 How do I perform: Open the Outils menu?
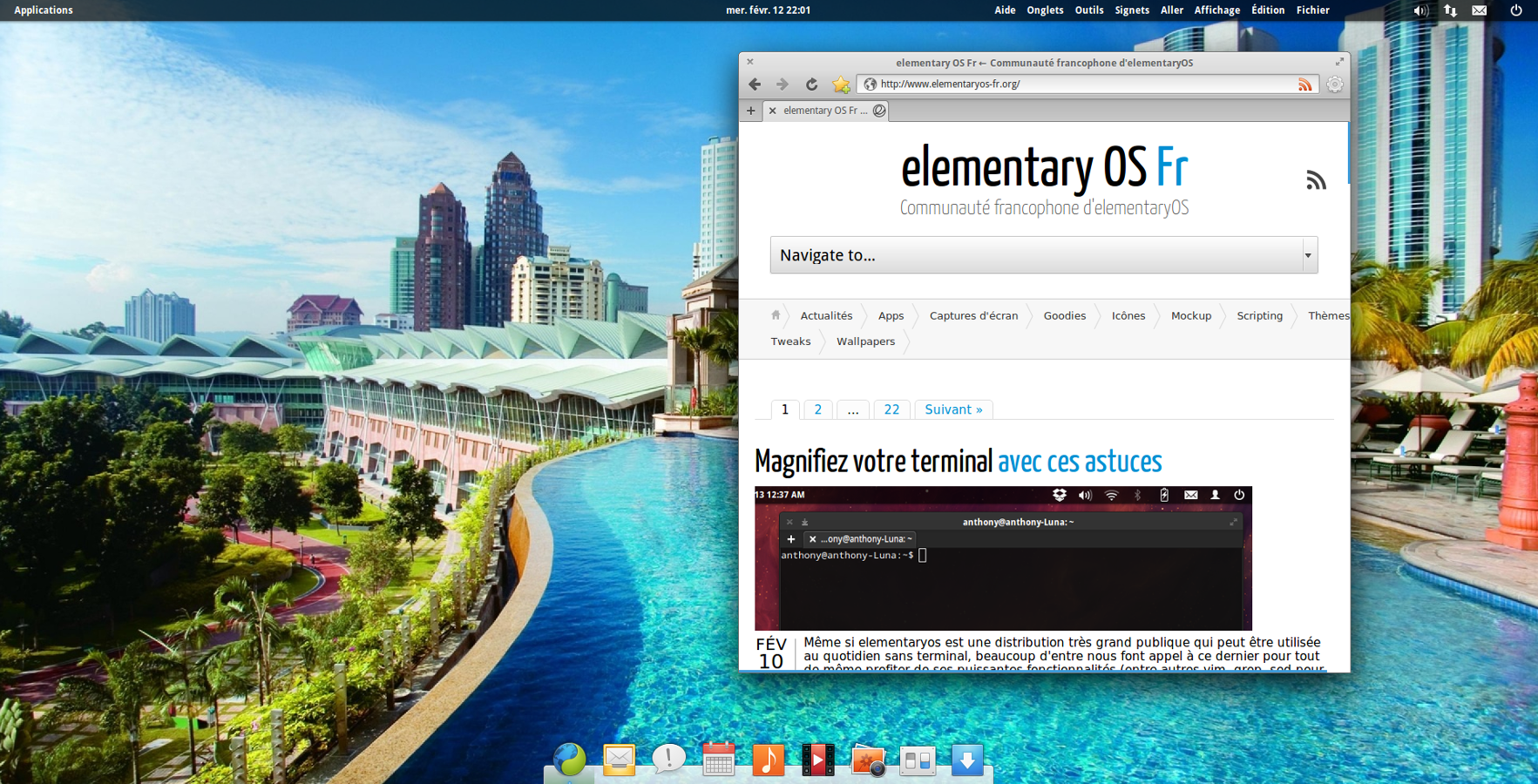coord(1089,10)
